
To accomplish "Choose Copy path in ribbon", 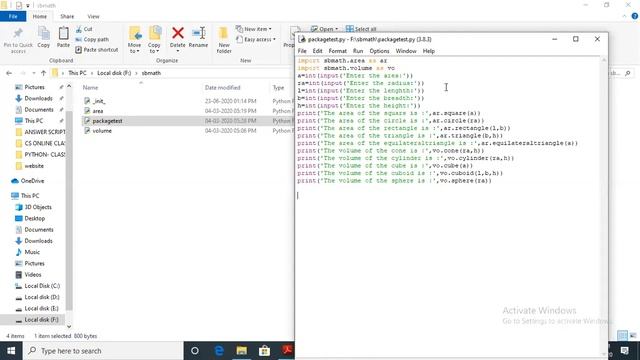I will point(92,40).
